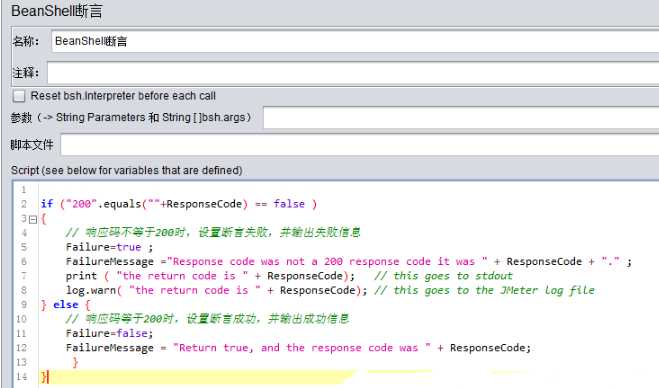Click the Failure=true line in script

pos(109,247)
